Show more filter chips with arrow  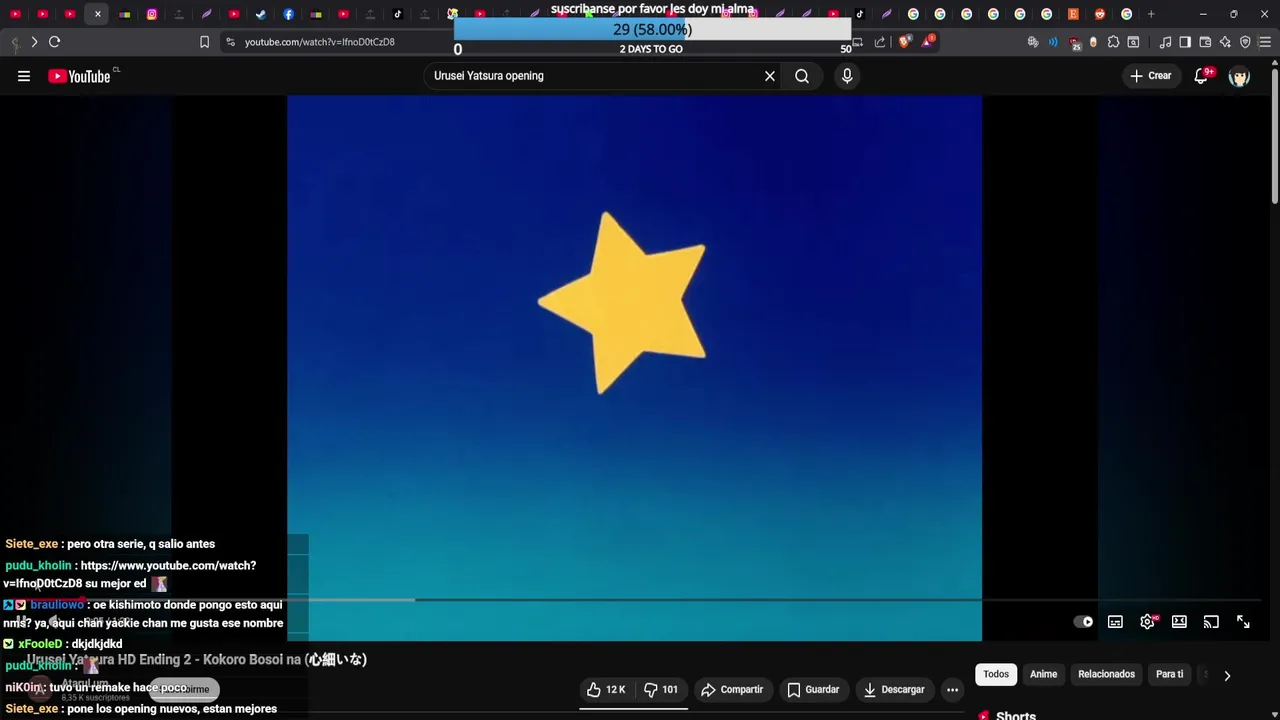(1227, 675)
